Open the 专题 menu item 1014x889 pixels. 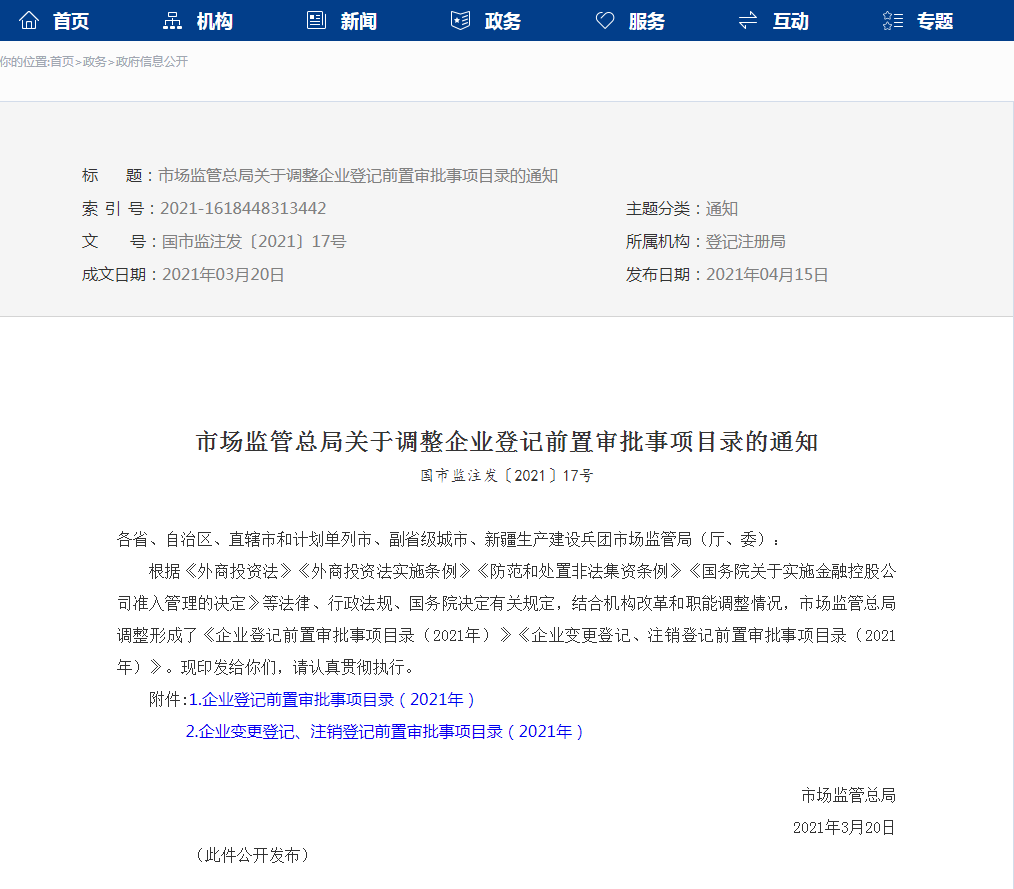click(935, 21)
